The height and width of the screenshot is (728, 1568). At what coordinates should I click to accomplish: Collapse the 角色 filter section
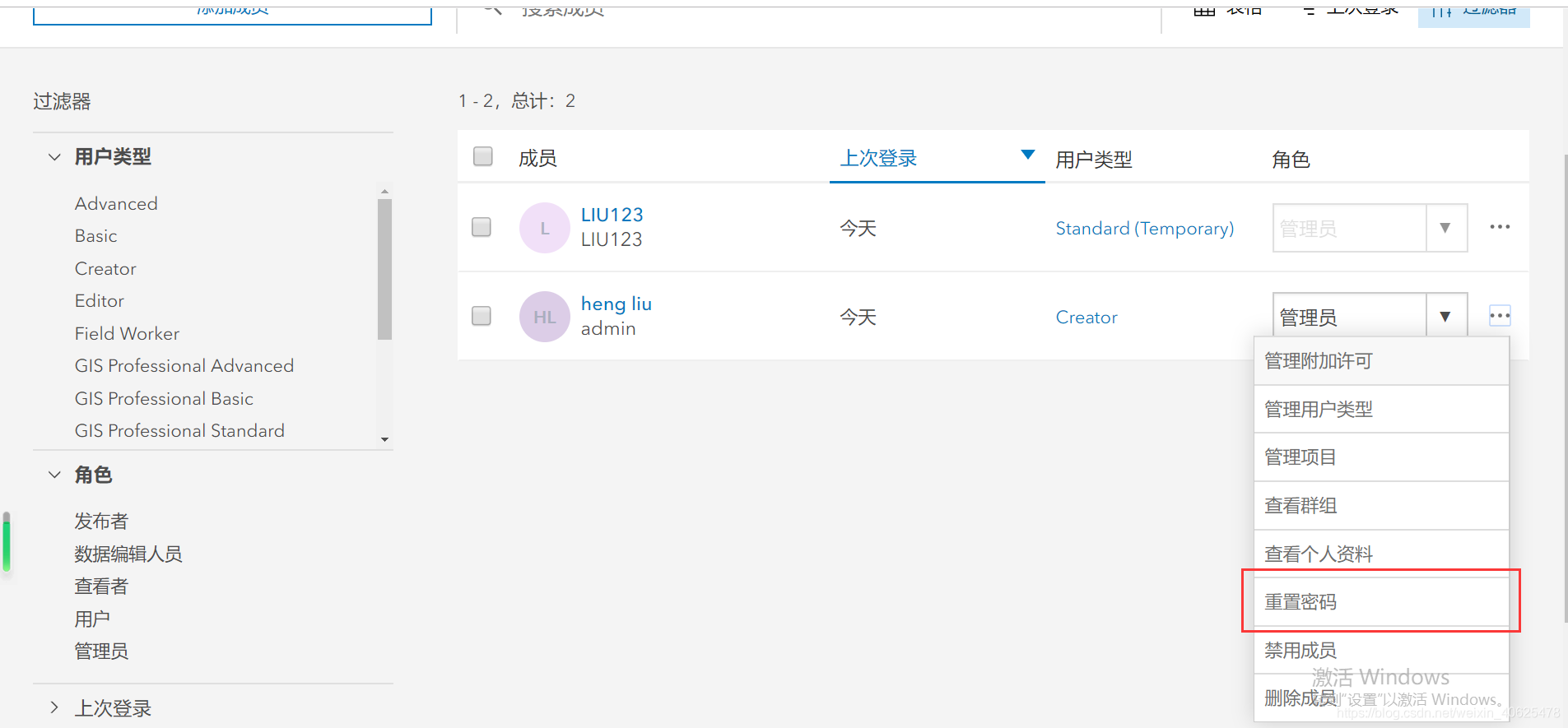pyautogui.click(x=54, y=475)
